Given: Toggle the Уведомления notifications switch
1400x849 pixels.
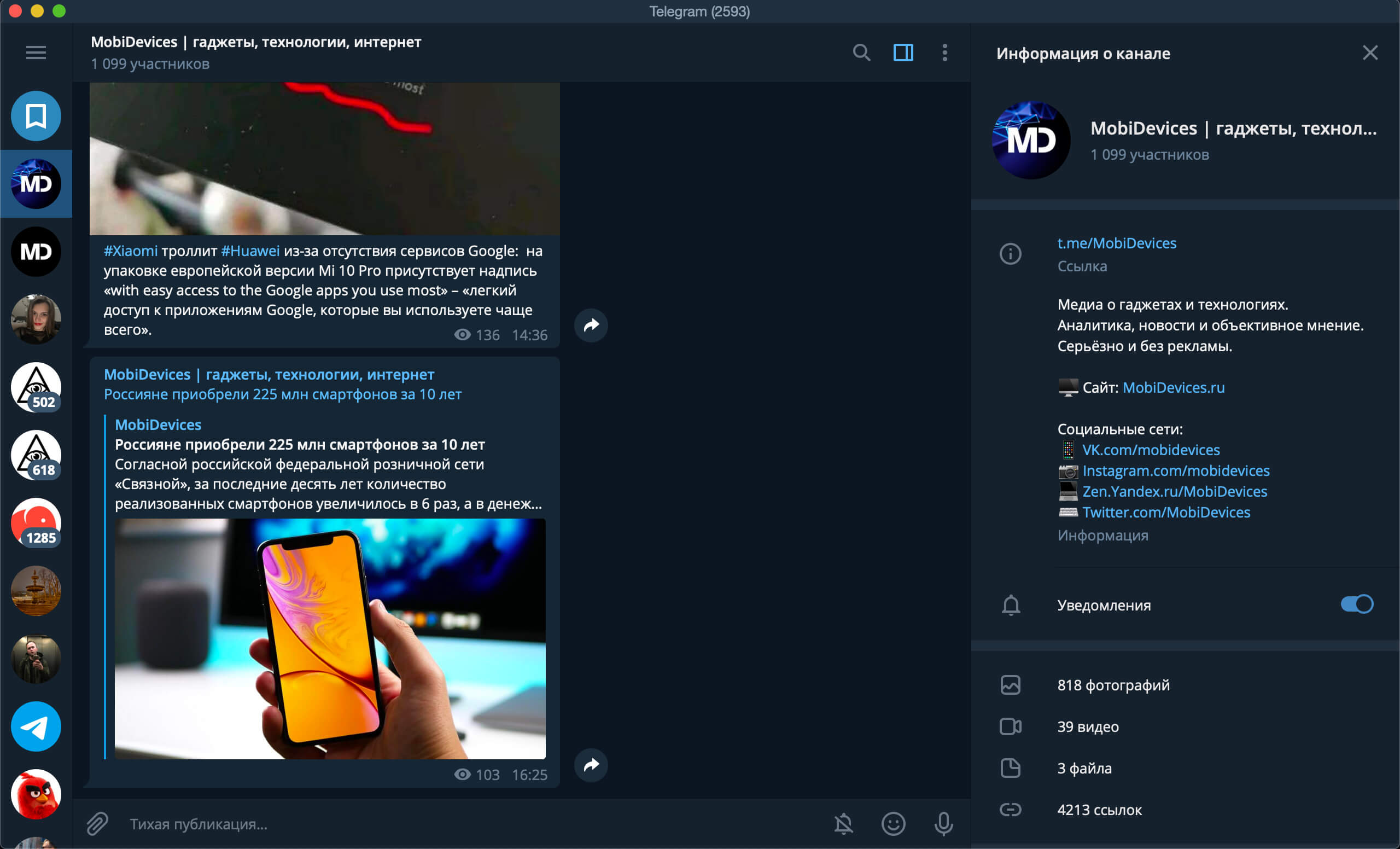Looking at the screenshot, I should click(x=1357, y=604).
